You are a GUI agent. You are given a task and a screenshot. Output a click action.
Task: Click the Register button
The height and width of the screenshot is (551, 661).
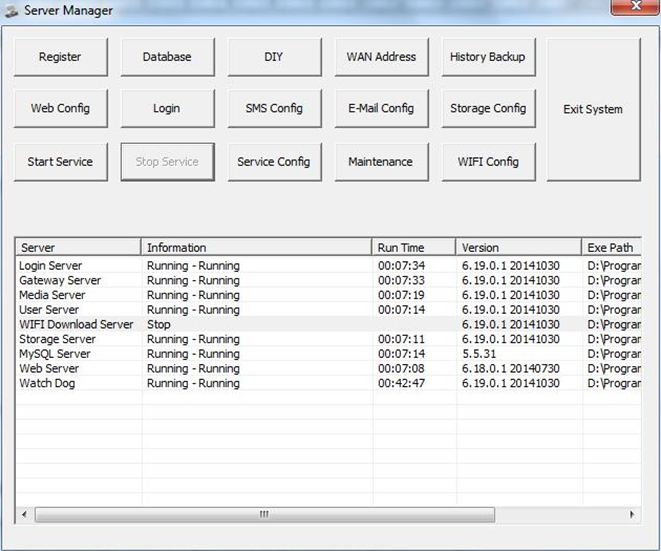(61, 57)
